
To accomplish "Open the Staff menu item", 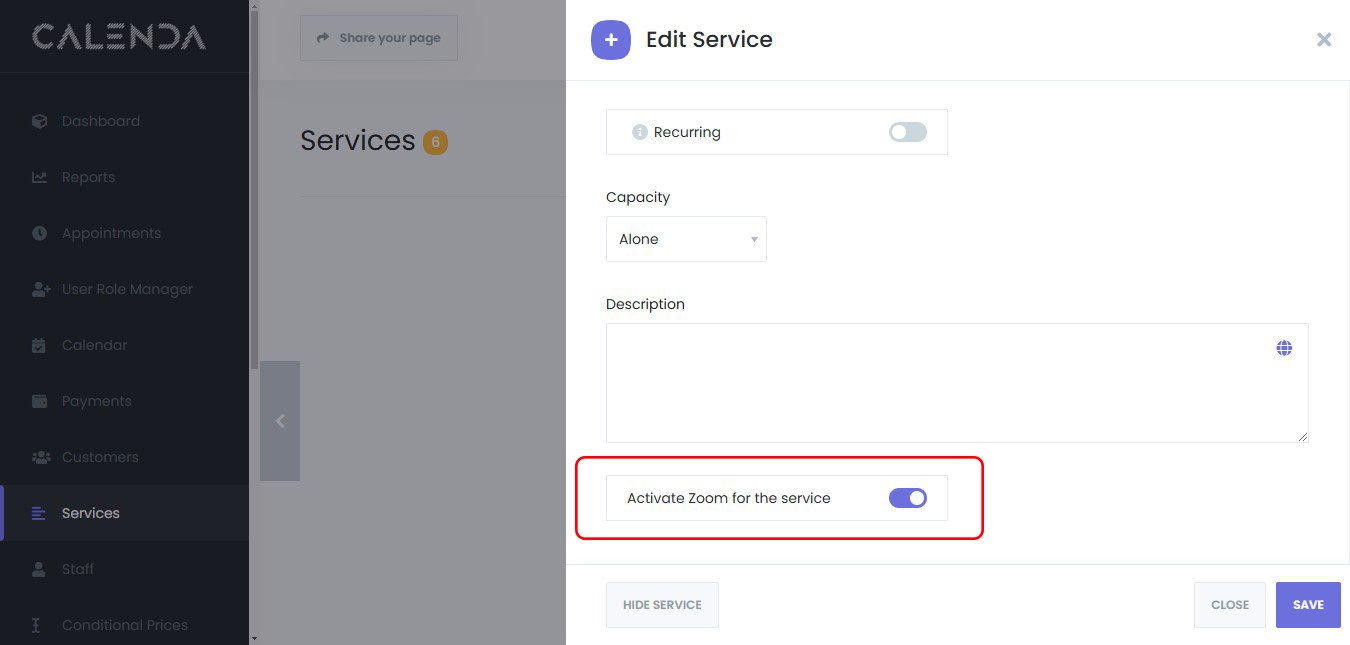I will click(78, 569).
